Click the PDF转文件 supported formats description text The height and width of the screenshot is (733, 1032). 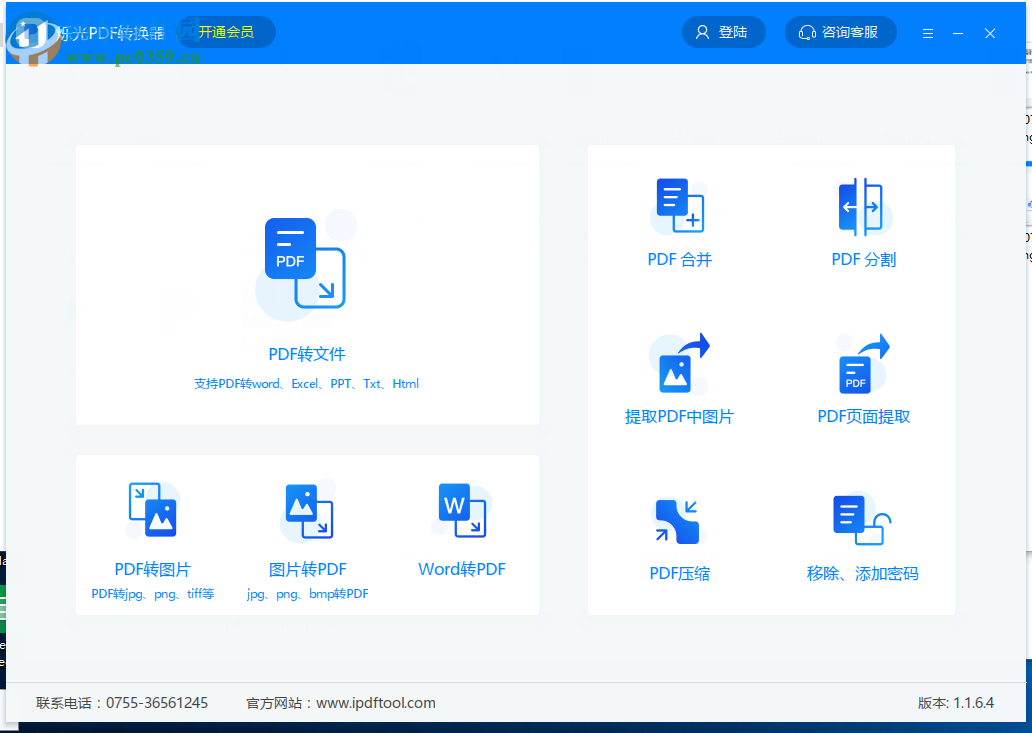[306, 383]
